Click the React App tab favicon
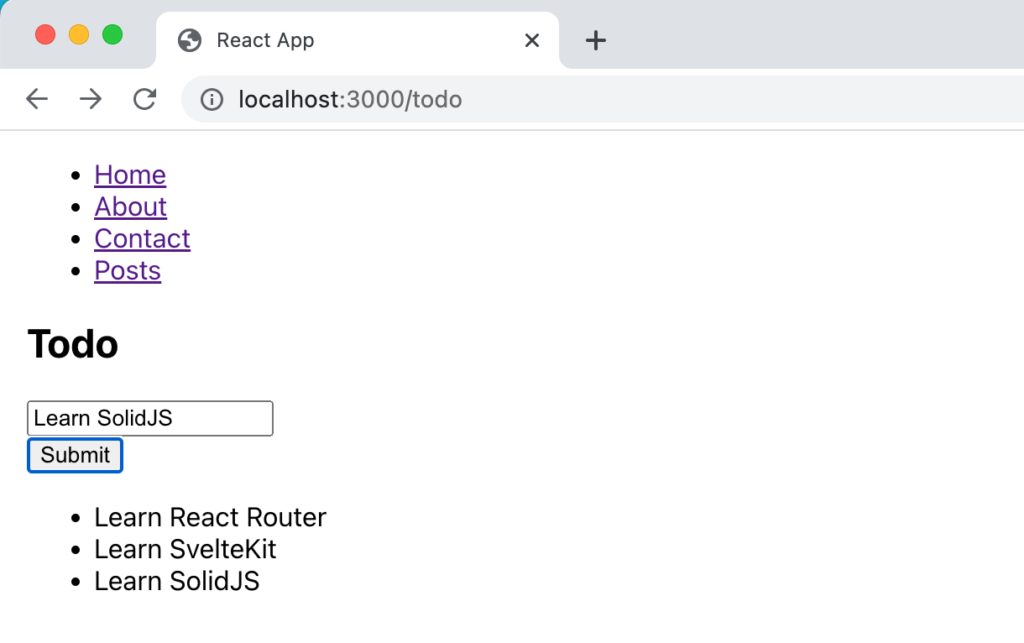The width and height of the screenshot is (1024, 643). (189, 40)
